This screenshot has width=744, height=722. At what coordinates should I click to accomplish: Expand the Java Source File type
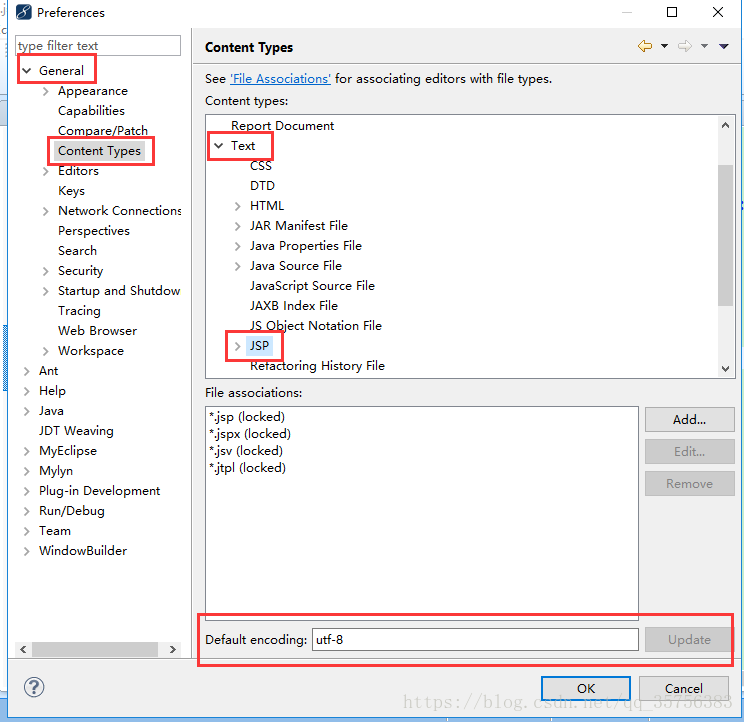[x=238, y=266]
